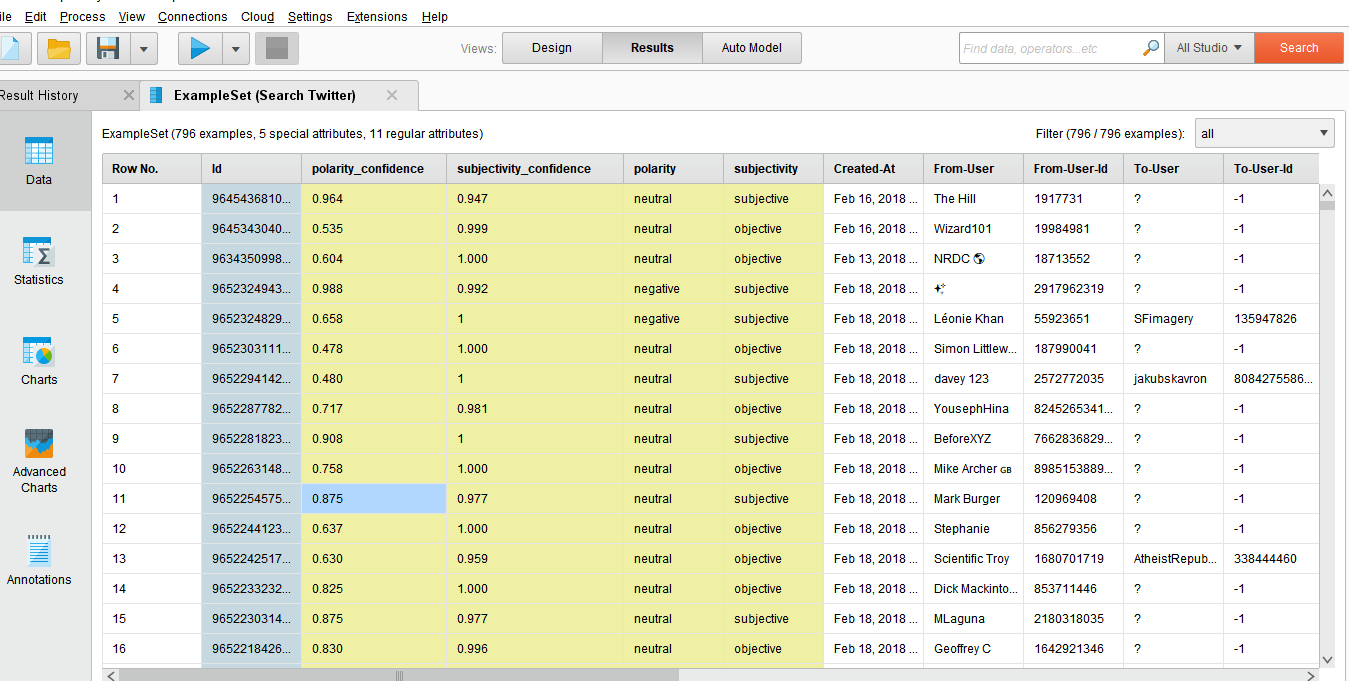Open Advanced Charts in the sidebar
This screenshot has width=1349, height=681.
click(39, 461)
